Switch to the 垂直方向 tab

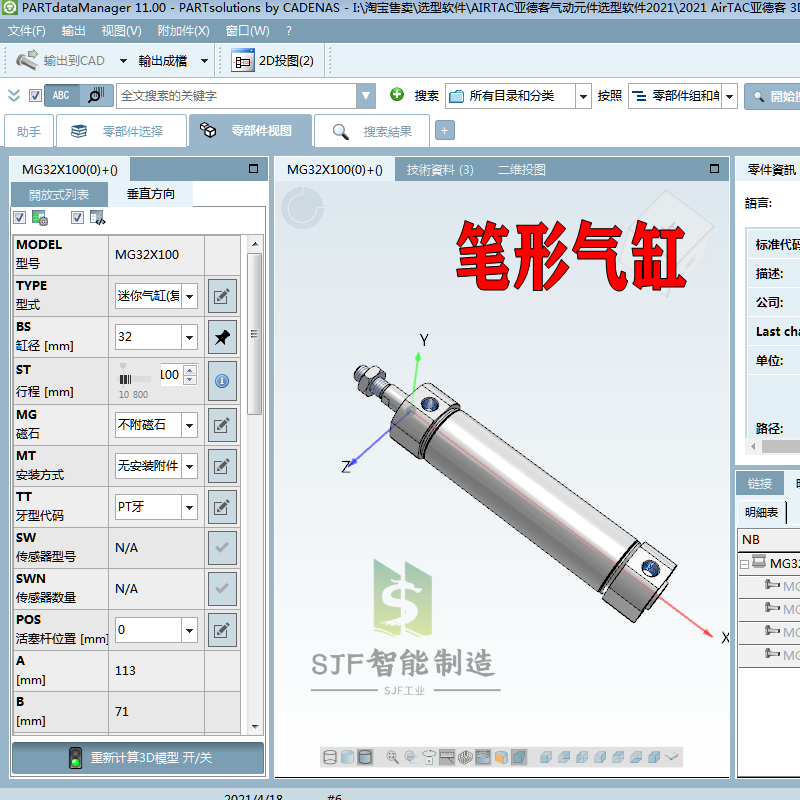151,194
